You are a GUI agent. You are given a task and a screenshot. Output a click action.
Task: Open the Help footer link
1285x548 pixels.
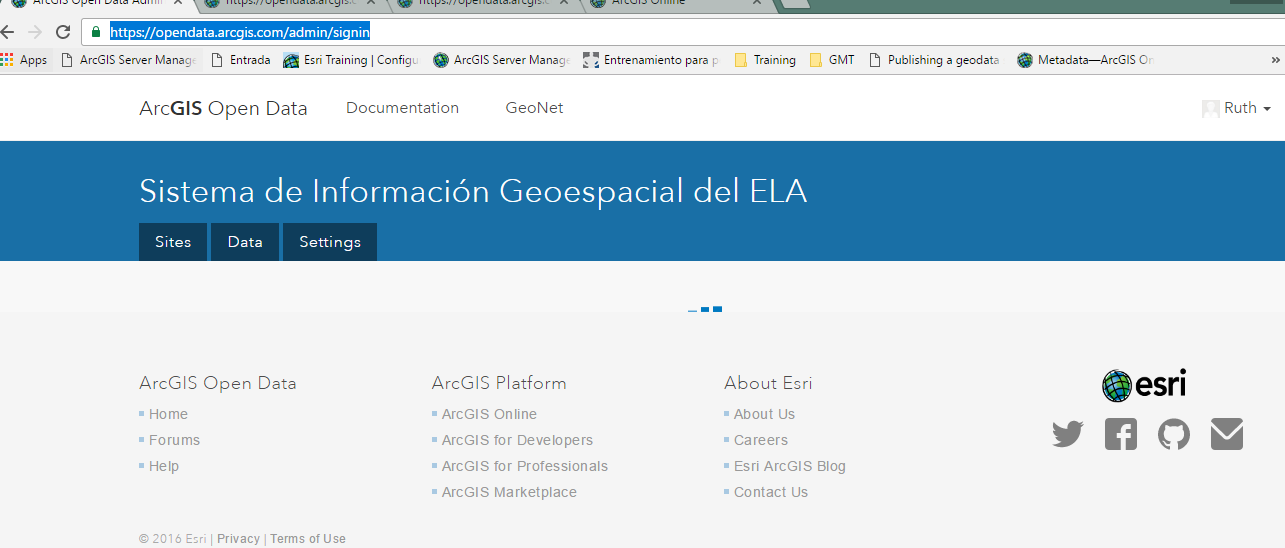point(164,466)
